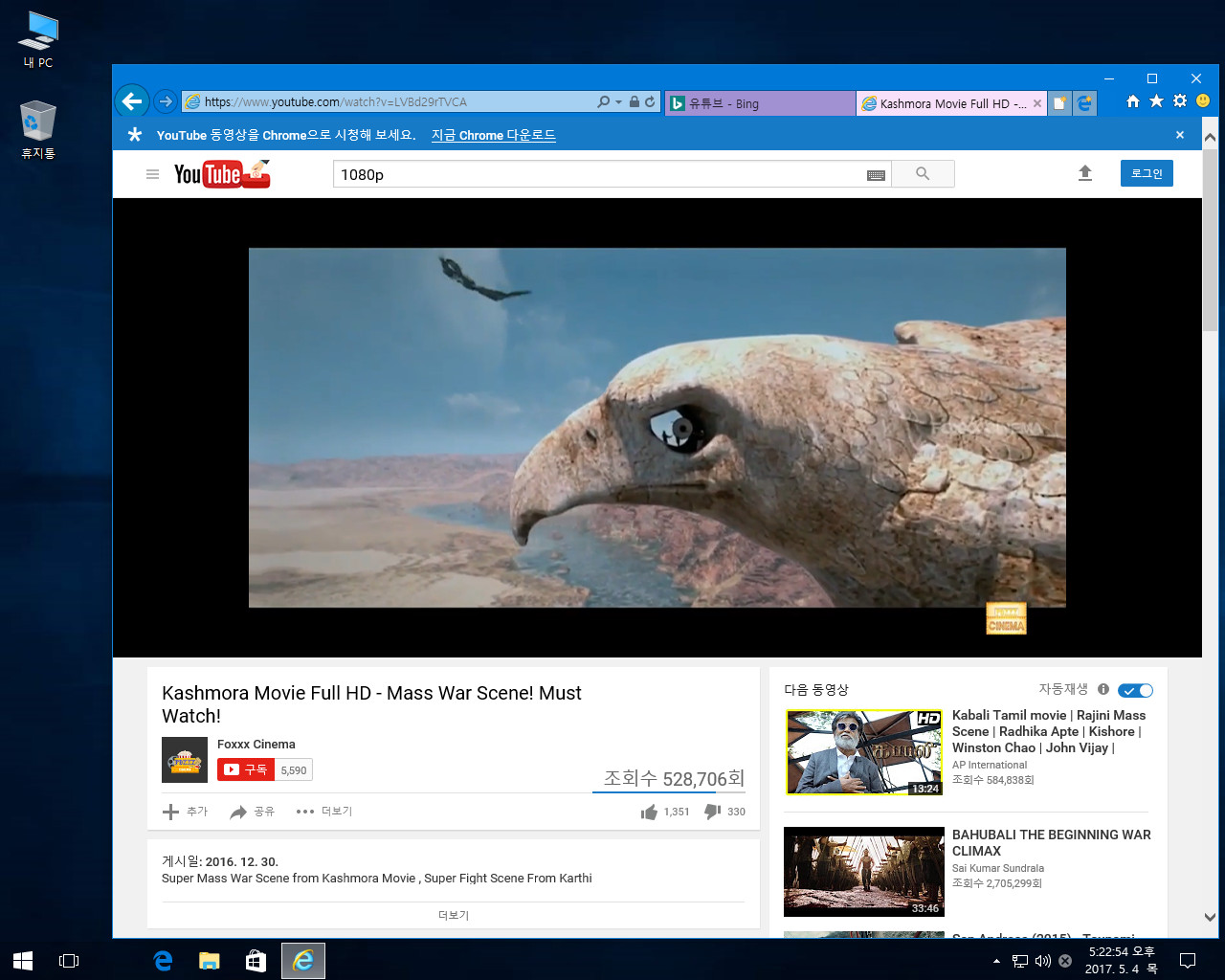Click the volume speaker tray icon
This screenshot has width=1225, height=980.
tap(1042, 961)
